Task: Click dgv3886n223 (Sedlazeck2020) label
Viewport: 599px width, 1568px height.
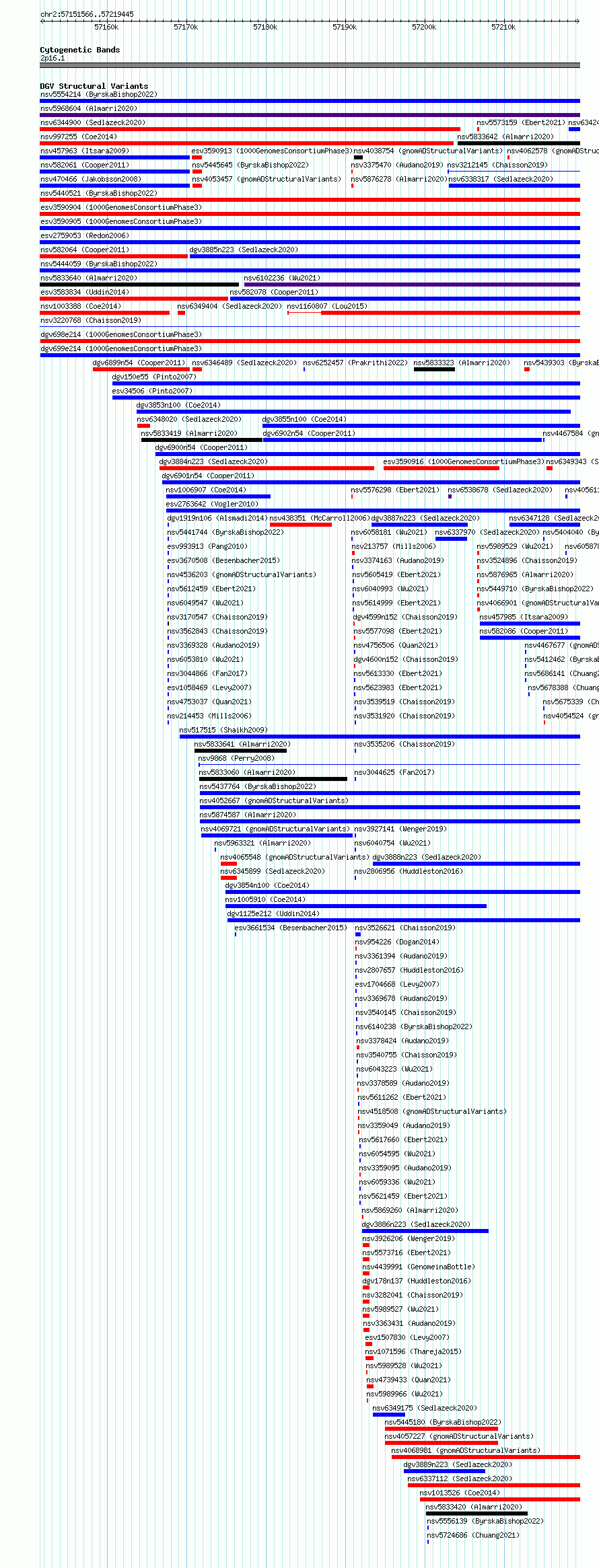Action: [416, 1224]
